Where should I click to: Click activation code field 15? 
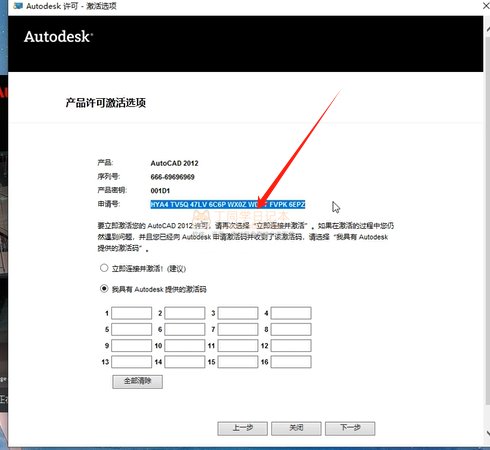[238, 362]
